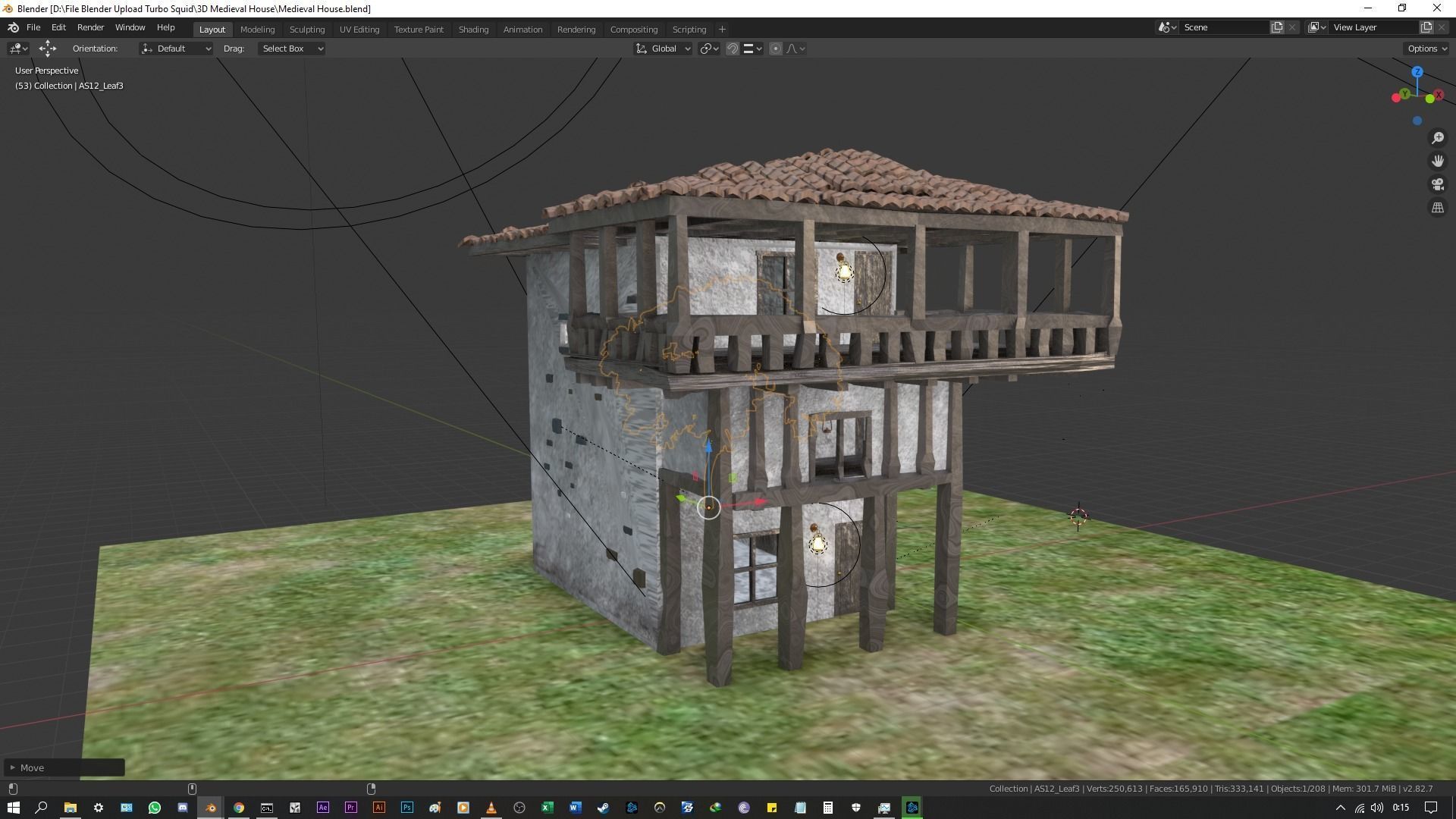Remove the current view layer
1456x819 pixels.
(1442, 27)
